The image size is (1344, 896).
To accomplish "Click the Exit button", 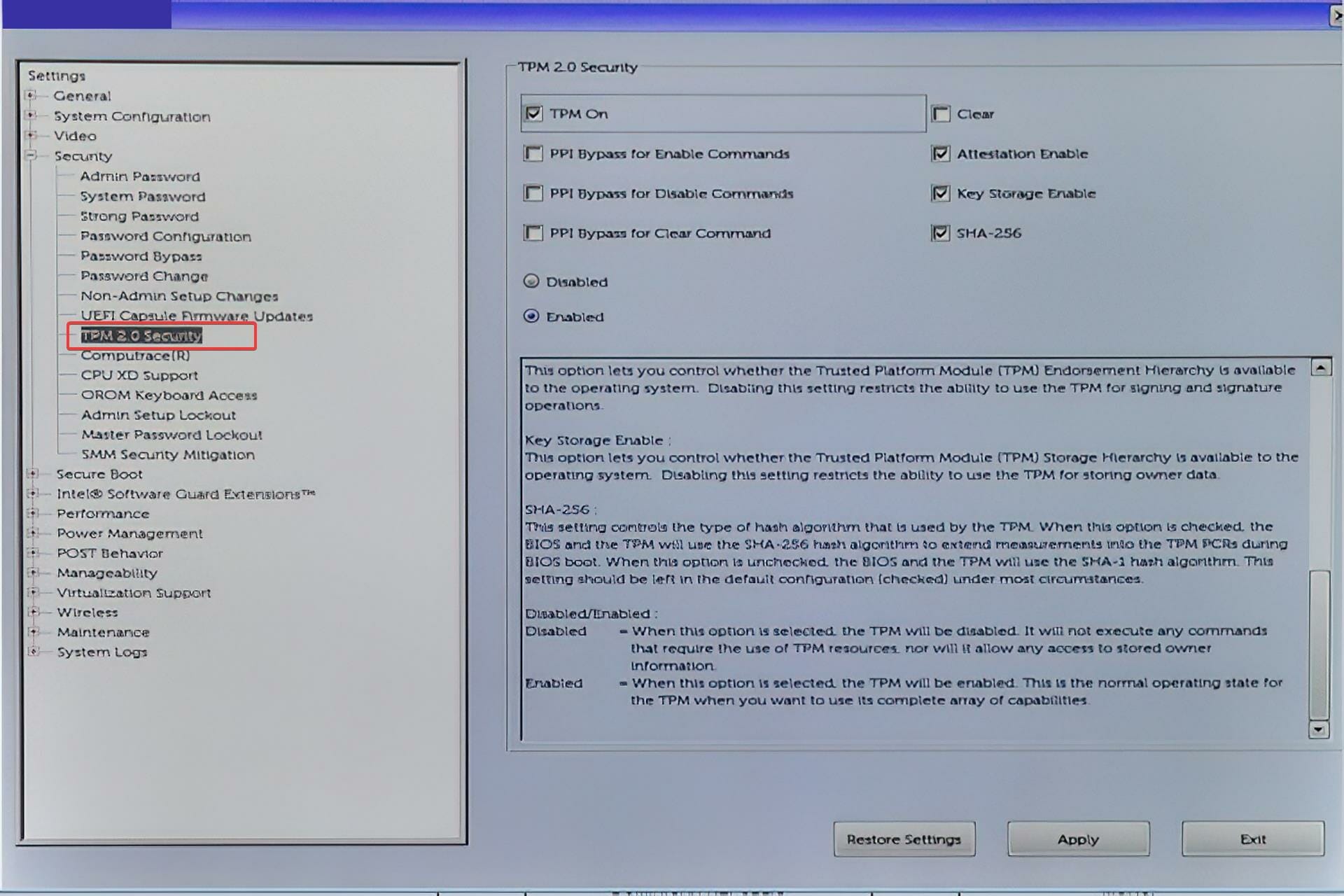I will pos(1252,839).
